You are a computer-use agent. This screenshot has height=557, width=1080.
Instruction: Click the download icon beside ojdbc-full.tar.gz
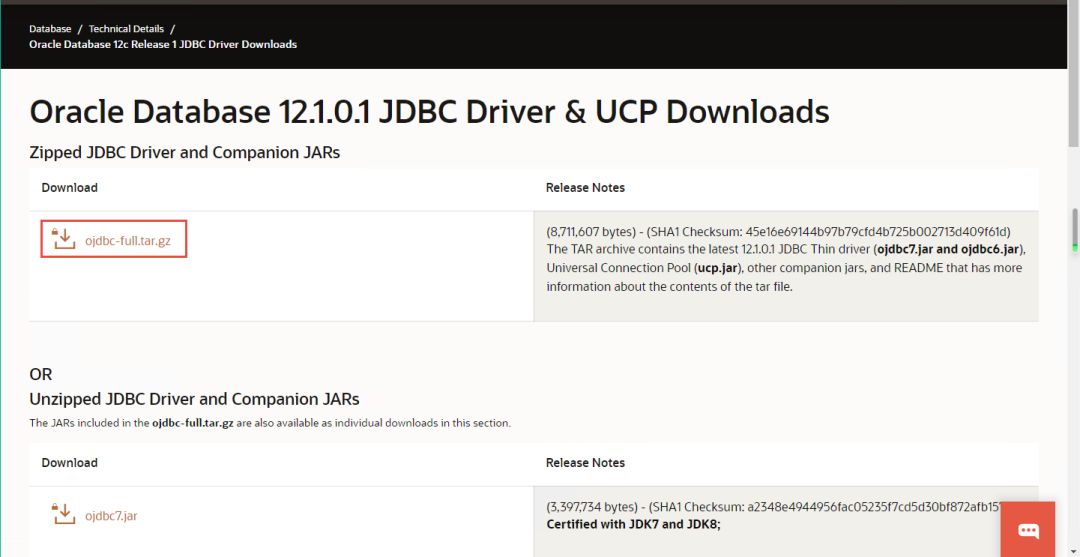(64, 240)
